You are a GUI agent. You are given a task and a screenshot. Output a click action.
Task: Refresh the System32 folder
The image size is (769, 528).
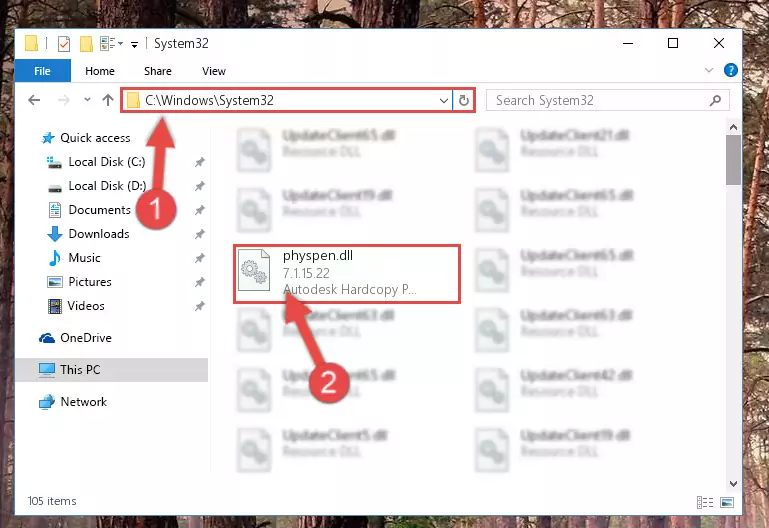point(463,101)
